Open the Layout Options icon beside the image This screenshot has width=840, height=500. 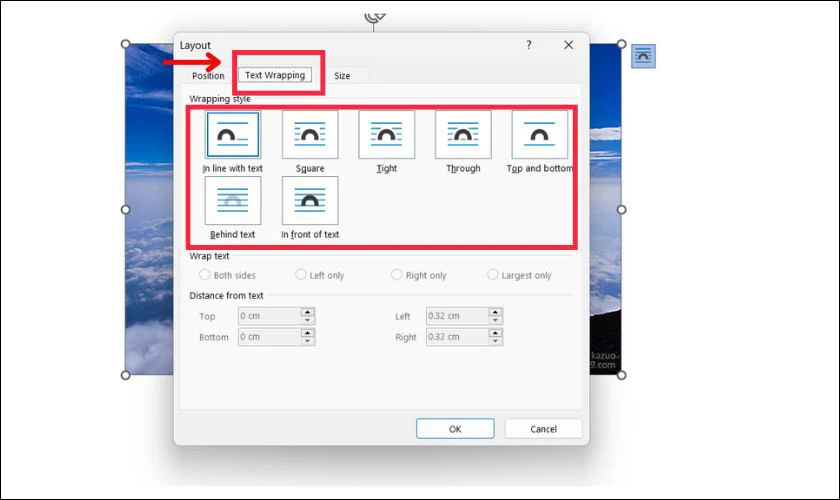tap(643, 56)
